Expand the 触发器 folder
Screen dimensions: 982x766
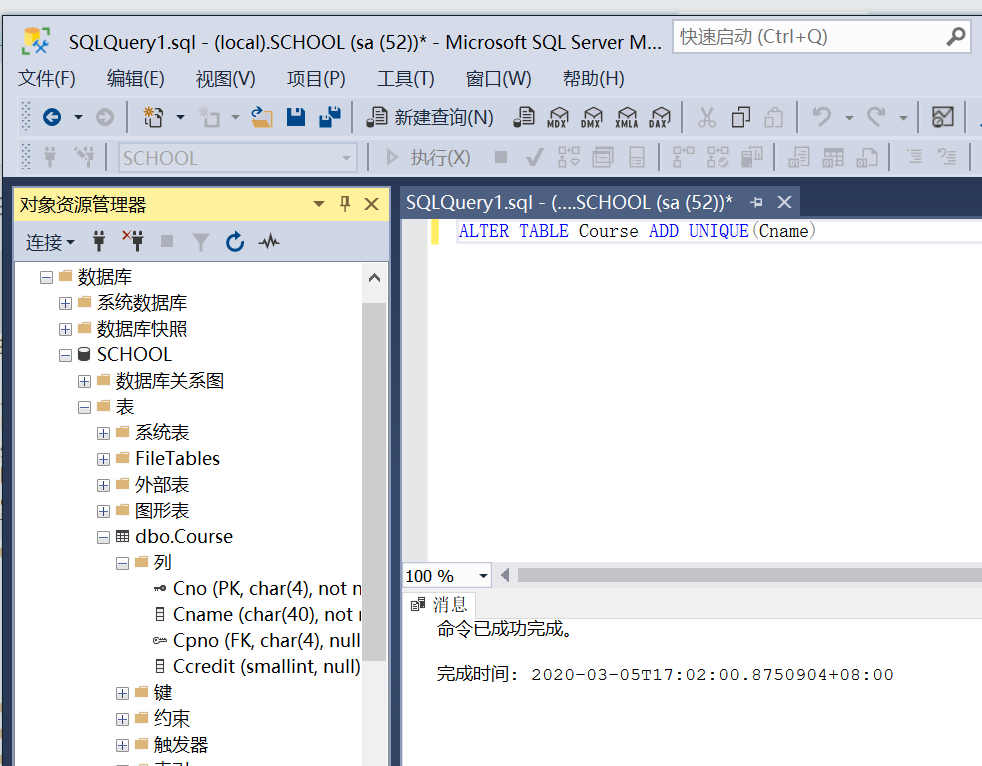pos(123,745)
